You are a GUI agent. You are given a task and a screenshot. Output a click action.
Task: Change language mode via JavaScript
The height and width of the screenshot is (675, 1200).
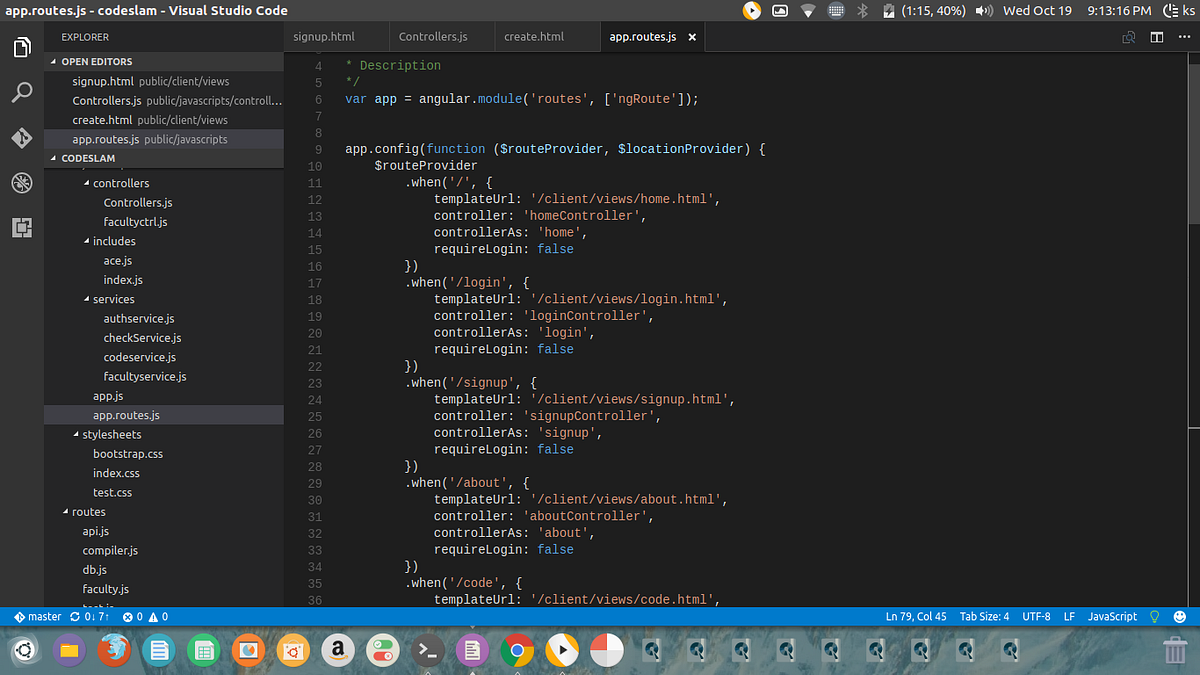[1112, 617]
